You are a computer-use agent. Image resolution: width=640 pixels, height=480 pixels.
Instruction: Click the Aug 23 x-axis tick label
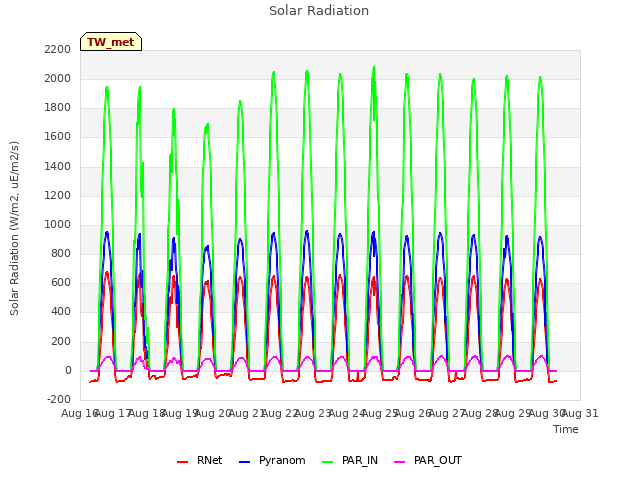click(x=313, y=413)
